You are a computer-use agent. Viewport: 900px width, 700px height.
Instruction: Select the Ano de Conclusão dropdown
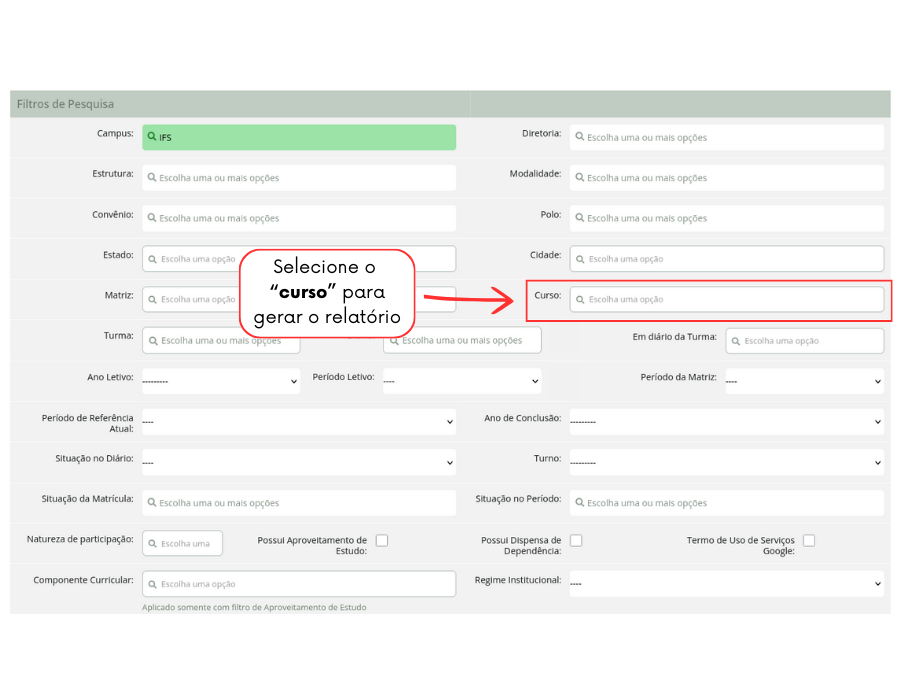(726, 421)
